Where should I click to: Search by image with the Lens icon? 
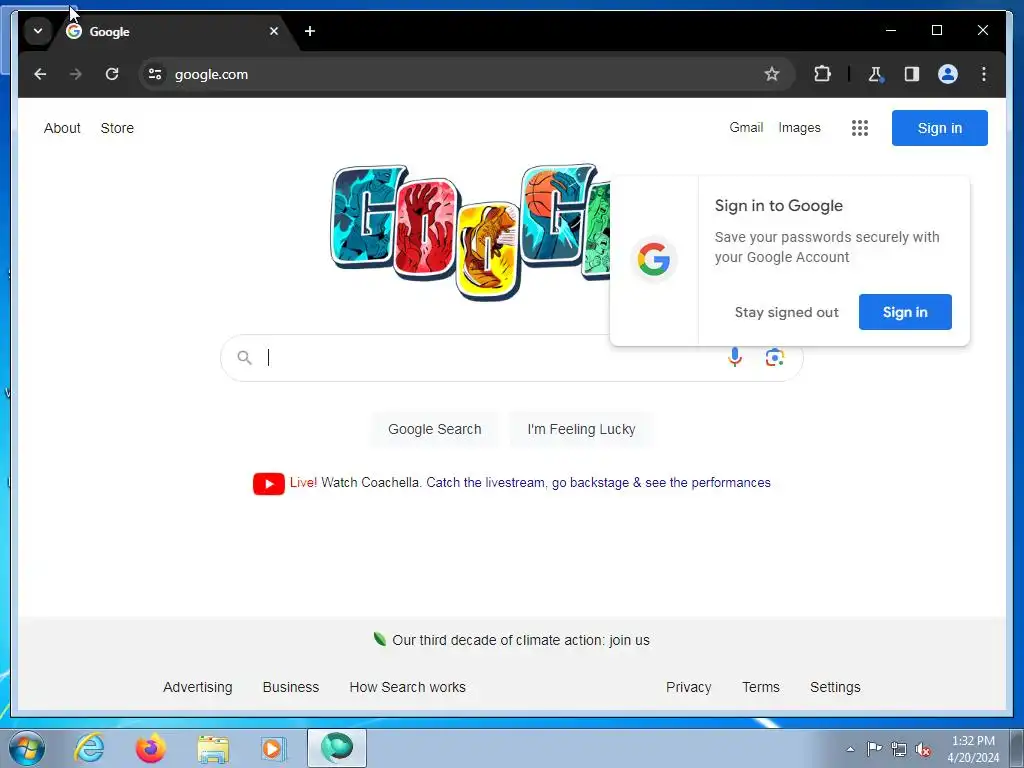tap(775, 357)
